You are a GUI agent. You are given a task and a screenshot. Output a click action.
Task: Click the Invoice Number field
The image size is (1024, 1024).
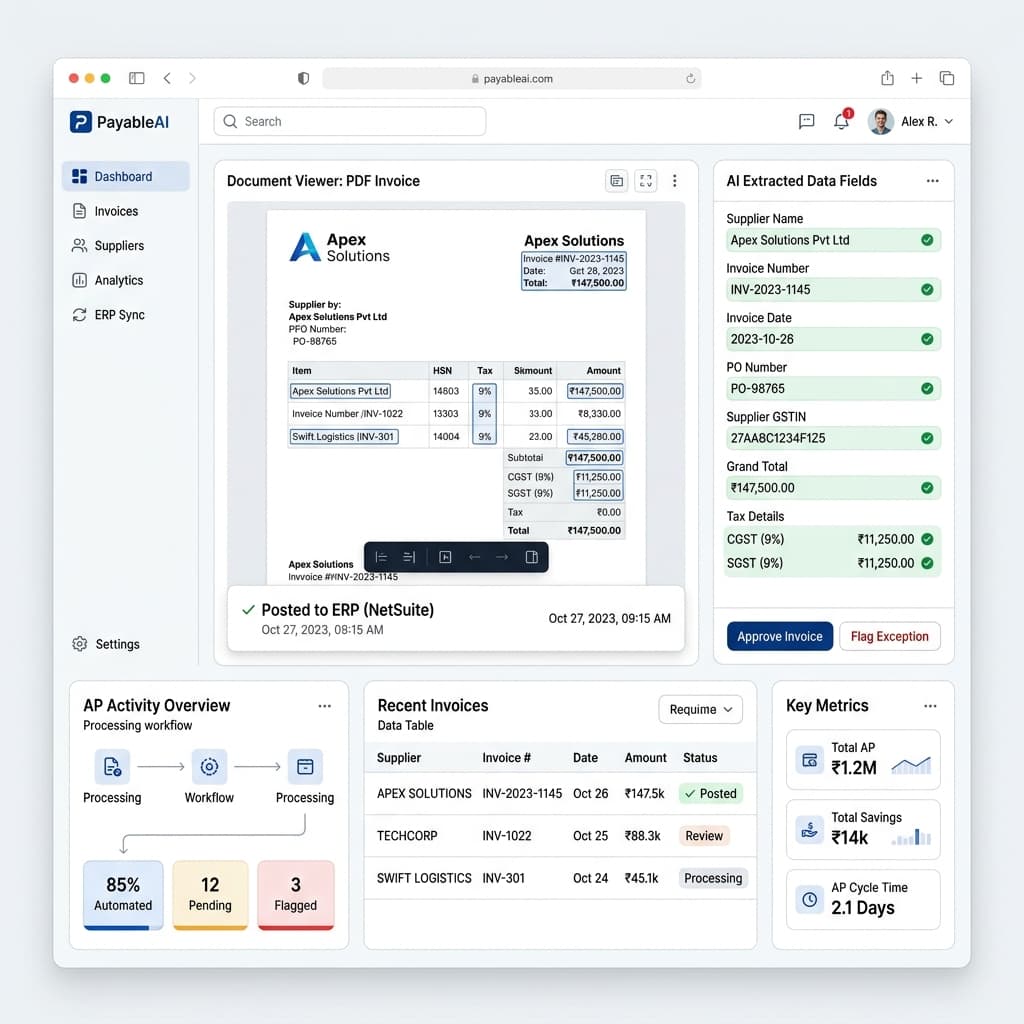[x=833, y=289]
